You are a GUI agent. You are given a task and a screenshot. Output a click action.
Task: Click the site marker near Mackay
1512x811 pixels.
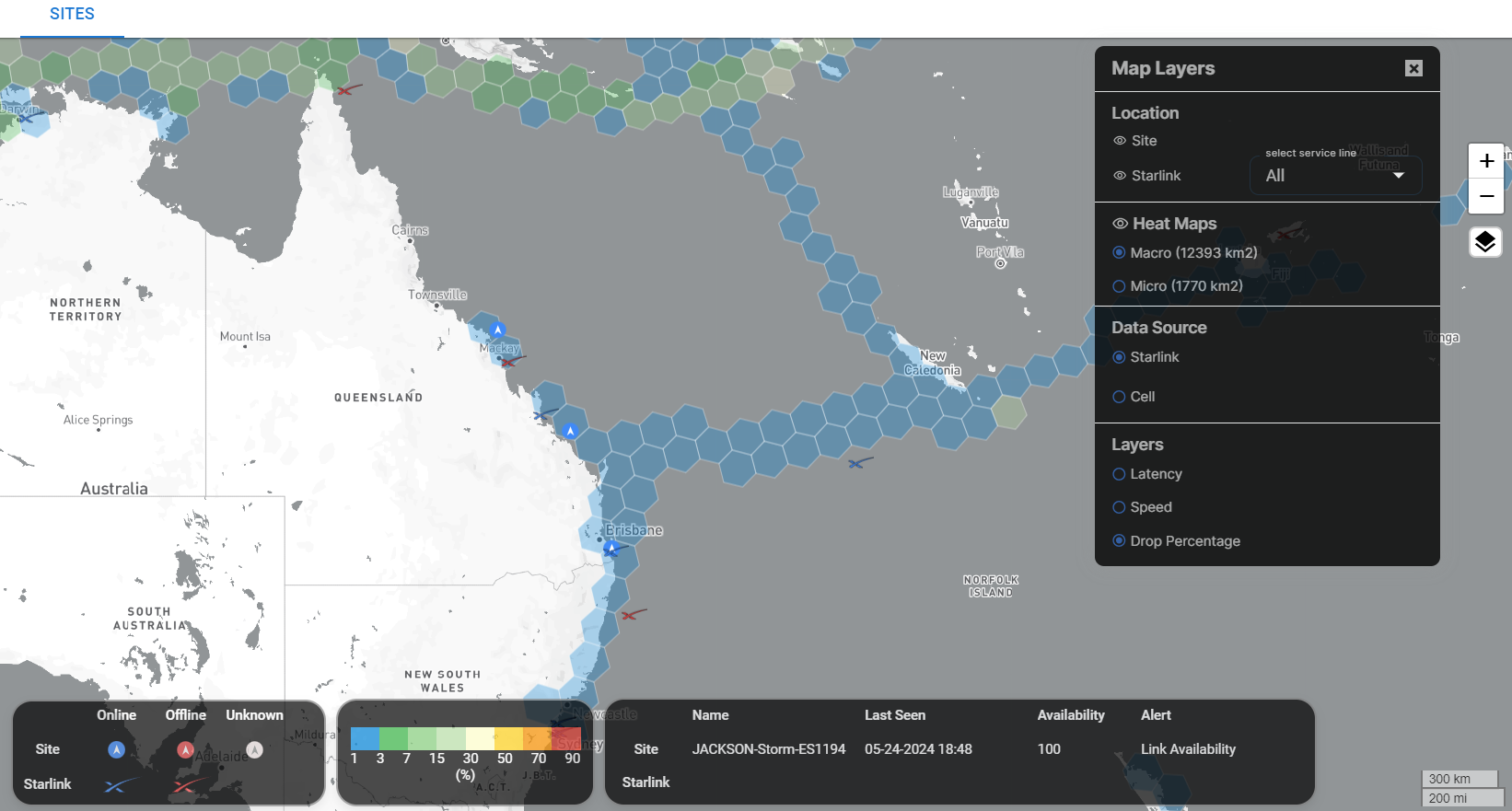coord(498,330)
